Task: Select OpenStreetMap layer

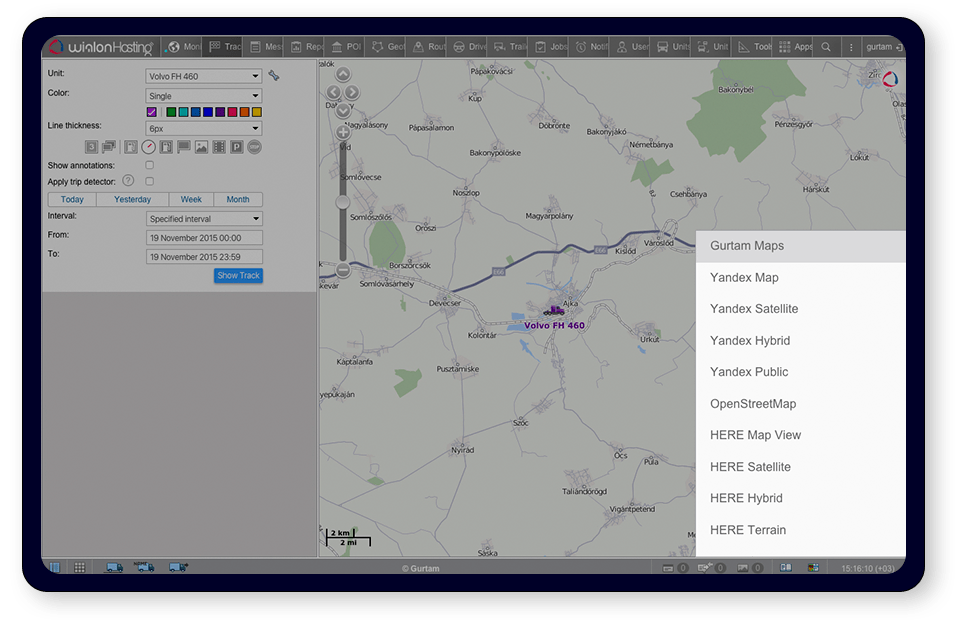Action: (x=800, y=404)
